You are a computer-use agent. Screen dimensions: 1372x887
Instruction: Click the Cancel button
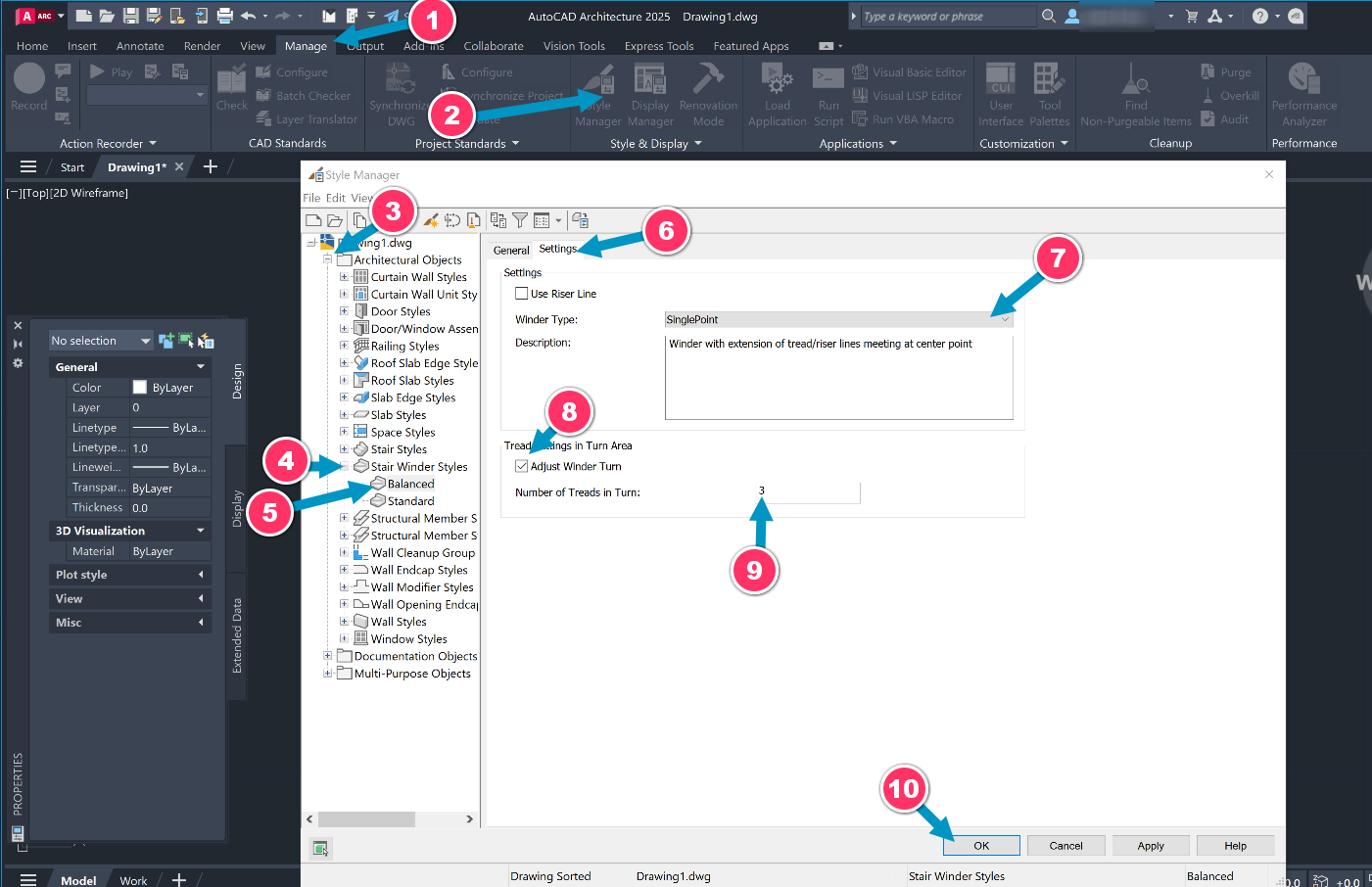tap(1065, 846)
